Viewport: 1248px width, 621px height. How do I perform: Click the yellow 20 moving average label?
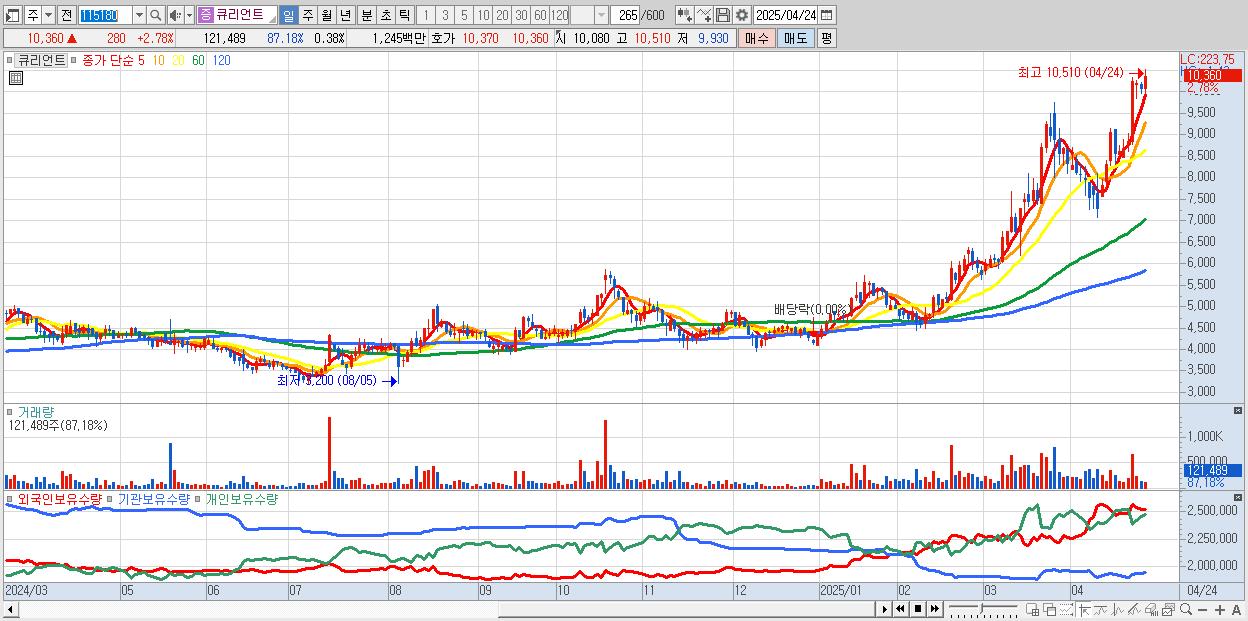pos(179,60)
